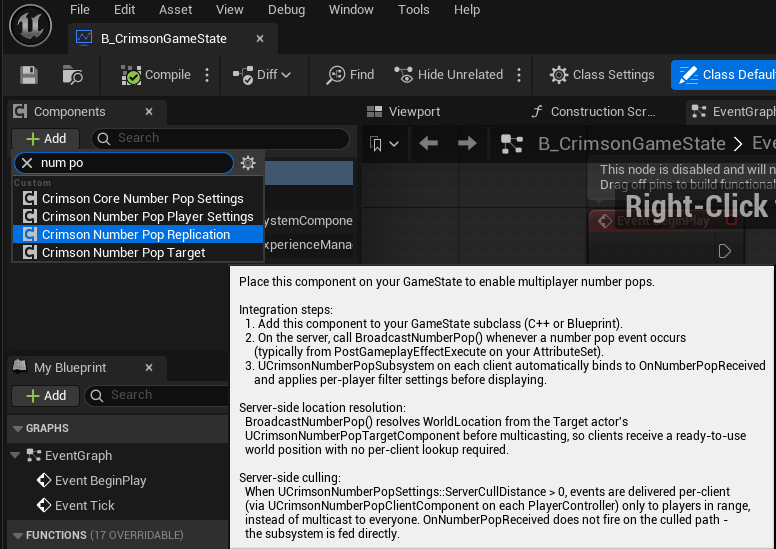
Task: Click the Class Settings gear icon
Action: tap(559, 75)
